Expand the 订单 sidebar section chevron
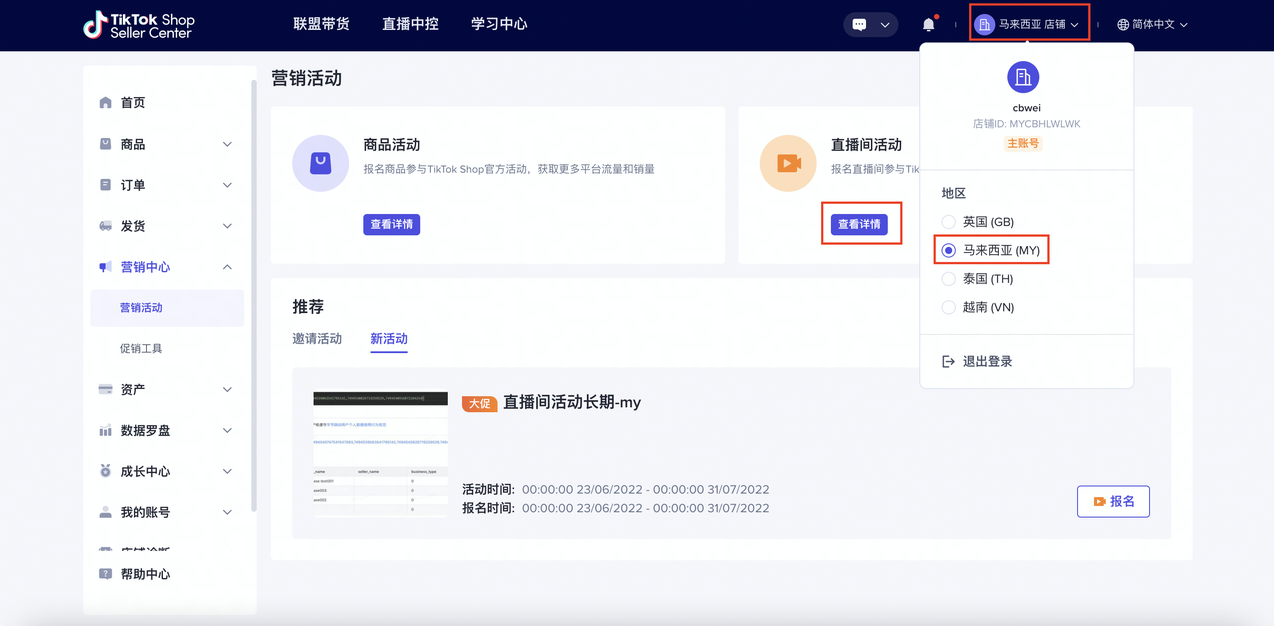The image size is (1274, 626). coord(227,185)
